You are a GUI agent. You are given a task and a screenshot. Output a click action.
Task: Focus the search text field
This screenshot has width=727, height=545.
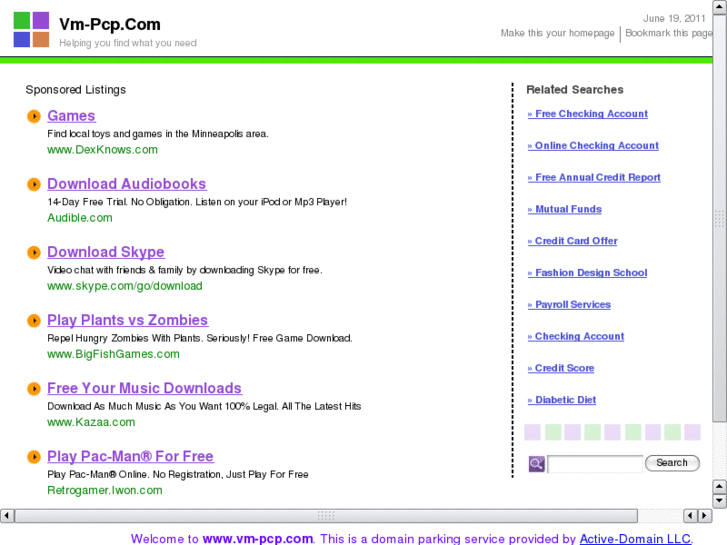(595, 463)
